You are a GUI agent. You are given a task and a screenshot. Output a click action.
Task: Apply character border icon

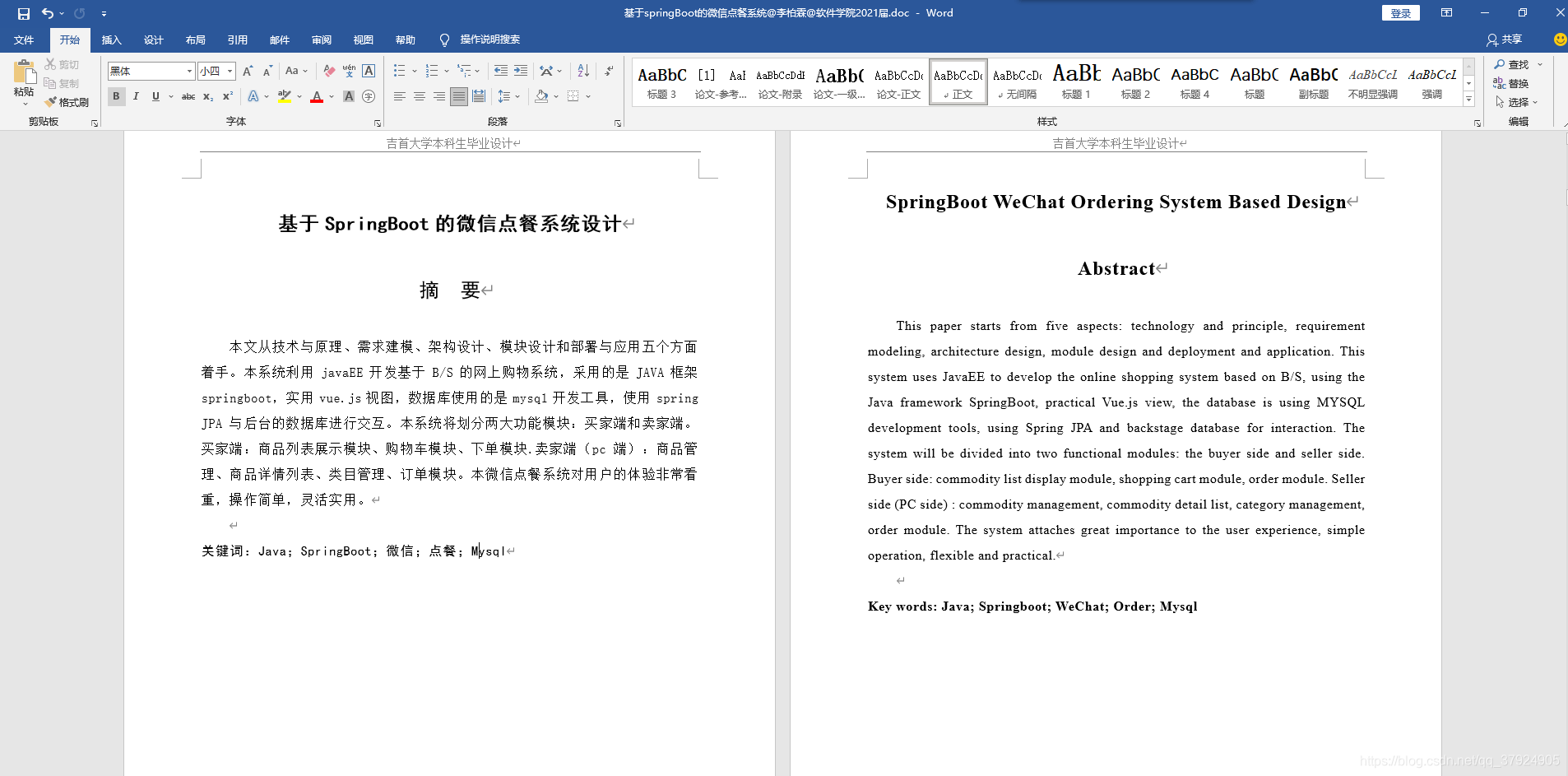click(x=369, y=71)
